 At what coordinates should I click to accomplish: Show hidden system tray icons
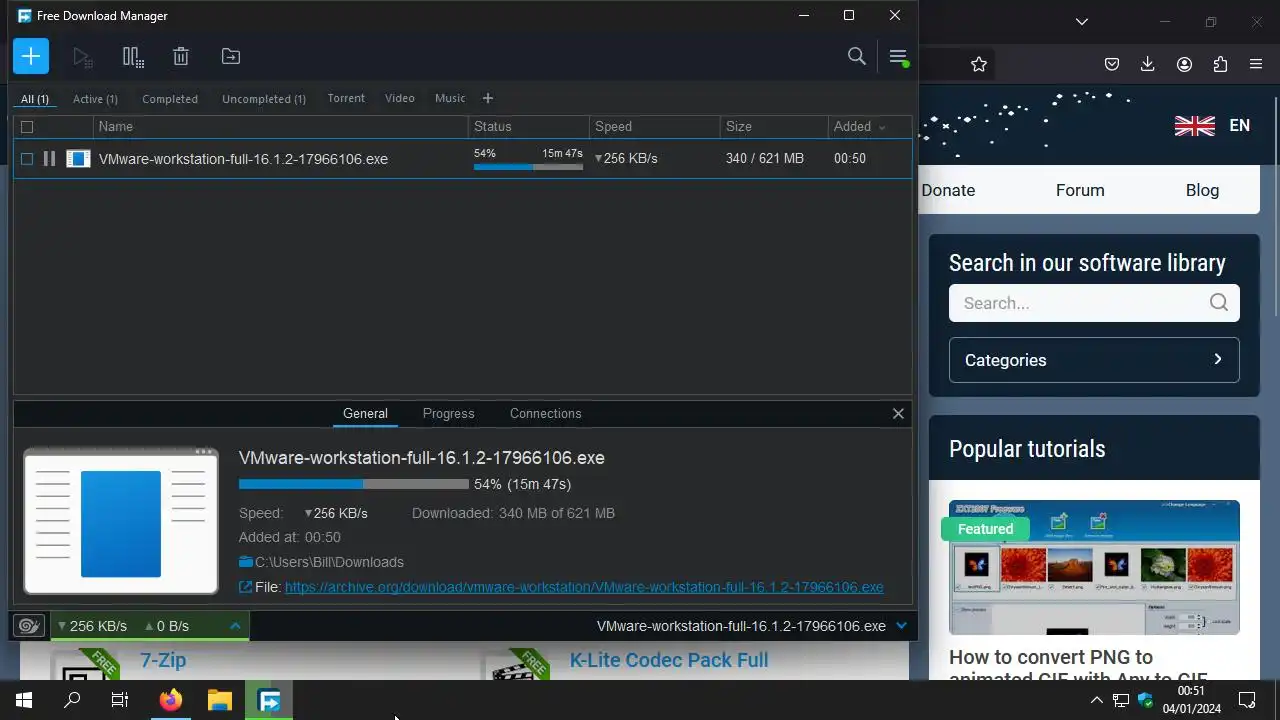[1096, 700]
